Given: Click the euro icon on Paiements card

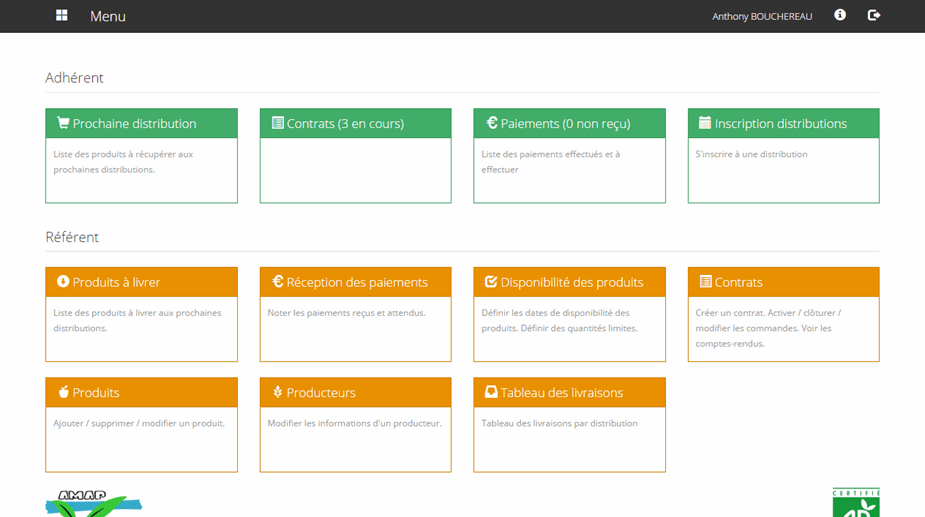Looking at the screenshot, I should [492, 123].
